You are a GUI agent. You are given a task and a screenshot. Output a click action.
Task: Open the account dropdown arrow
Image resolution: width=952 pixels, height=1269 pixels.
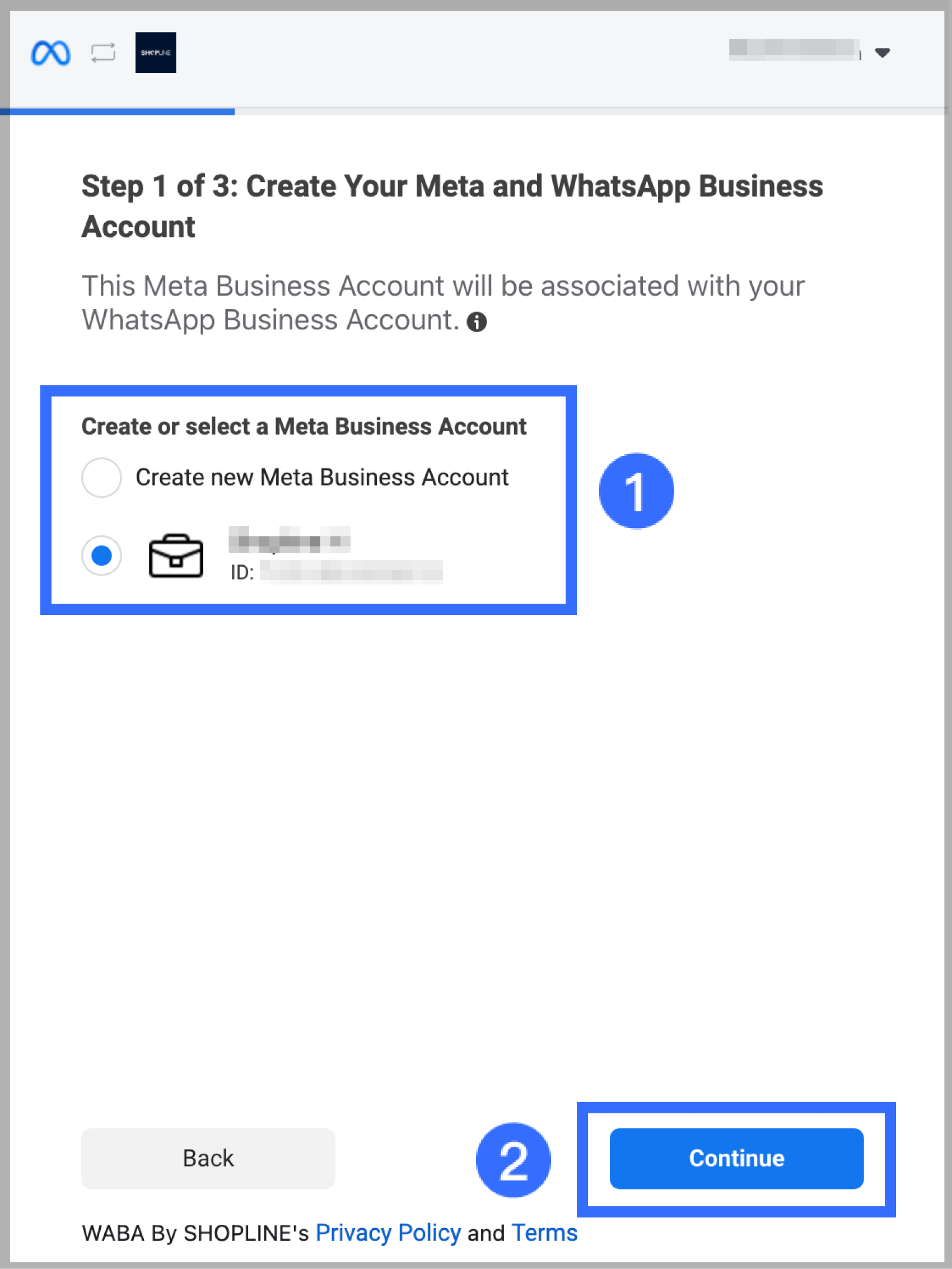point(882,53)
